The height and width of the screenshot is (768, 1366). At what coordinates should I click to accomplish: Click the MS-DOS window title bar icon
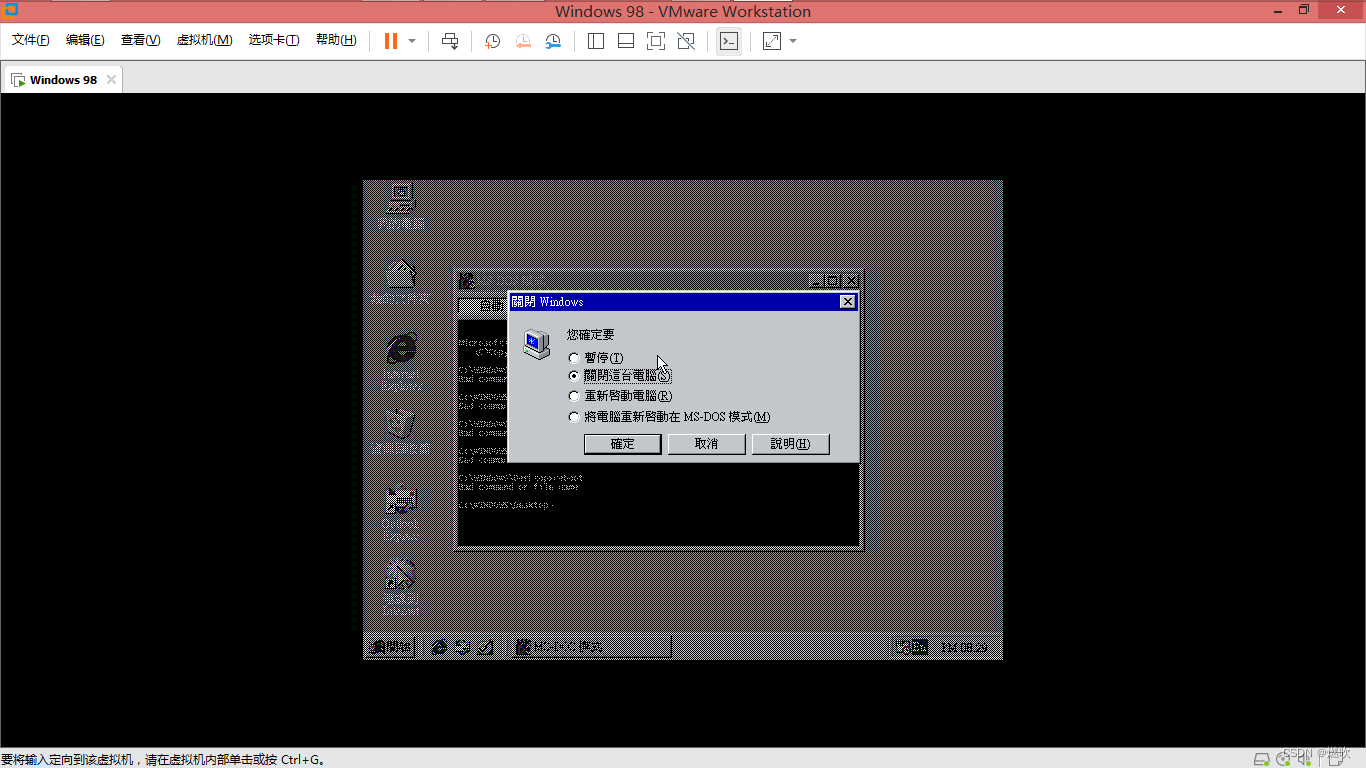point(466,281)
